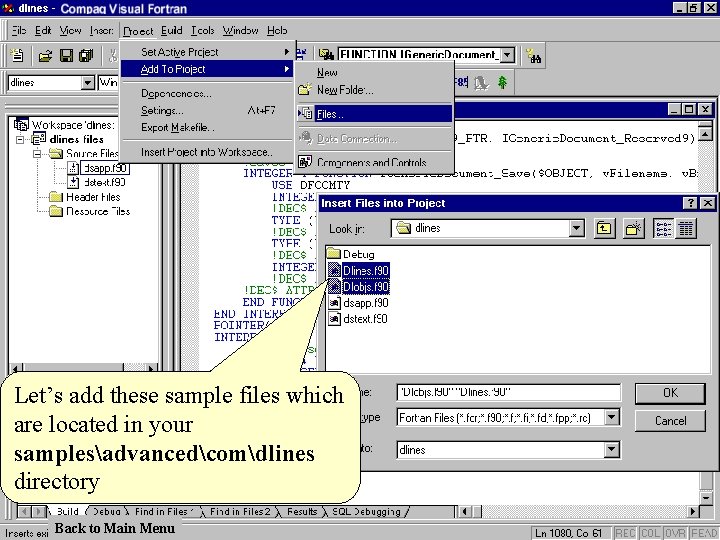This screenshot has height=540, width=720.
Task: Click the Back to Main Menu link
Action: 114,528
